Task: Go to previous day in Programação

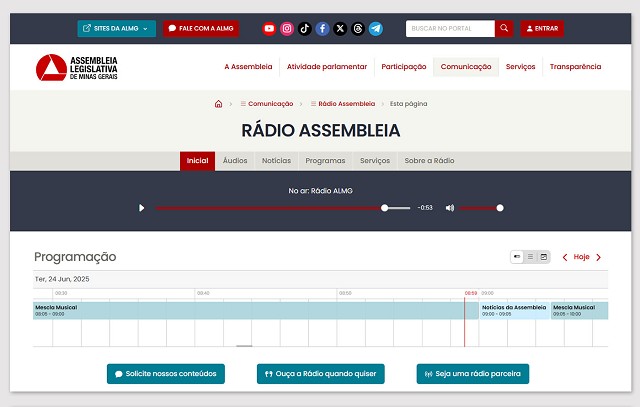Action: pyautogui.click(x=565, y=257)
